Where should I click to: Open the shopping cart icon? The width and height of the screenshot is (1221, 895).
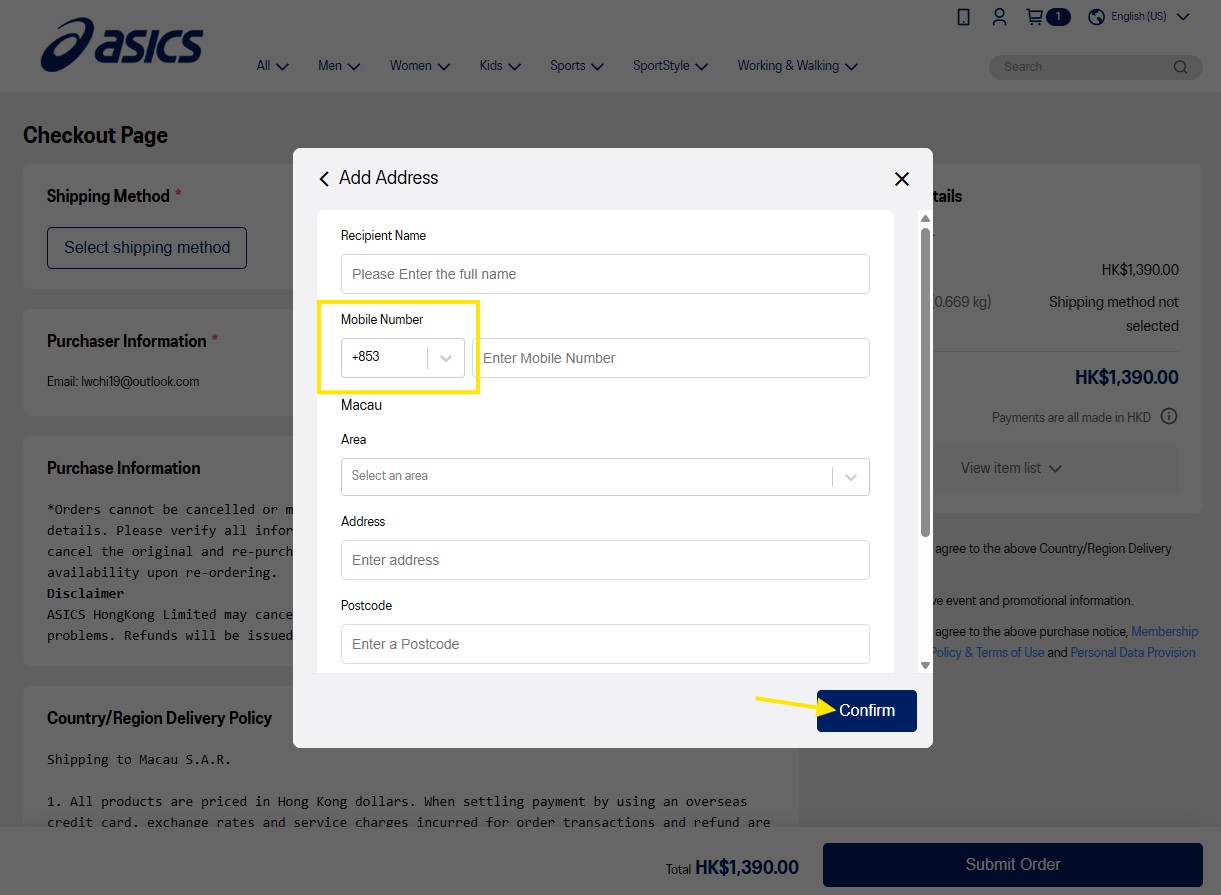tap(1035, 17)
